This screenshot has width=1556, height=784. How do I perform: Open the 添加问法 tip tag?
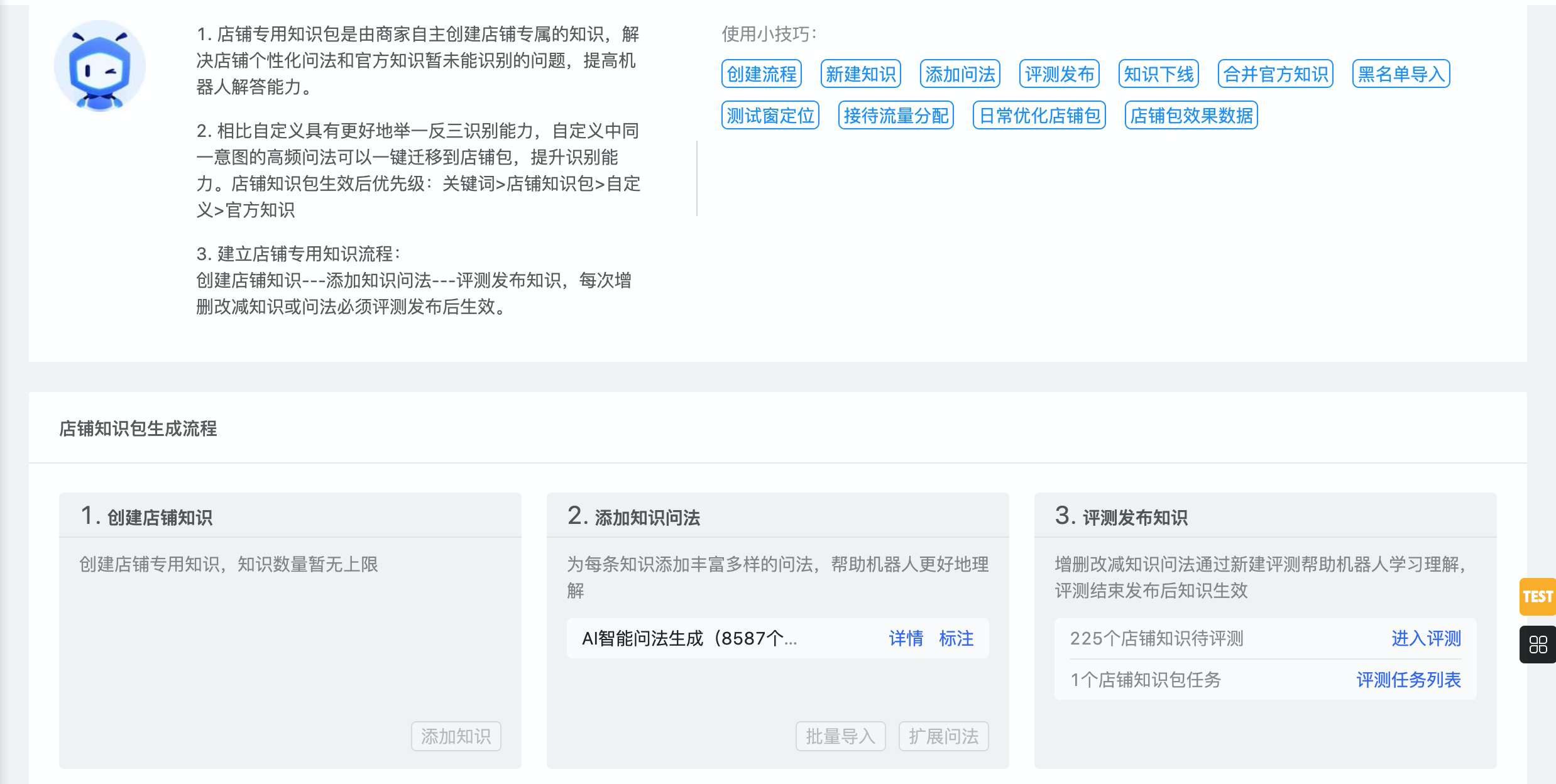click(x=960, y=74)
